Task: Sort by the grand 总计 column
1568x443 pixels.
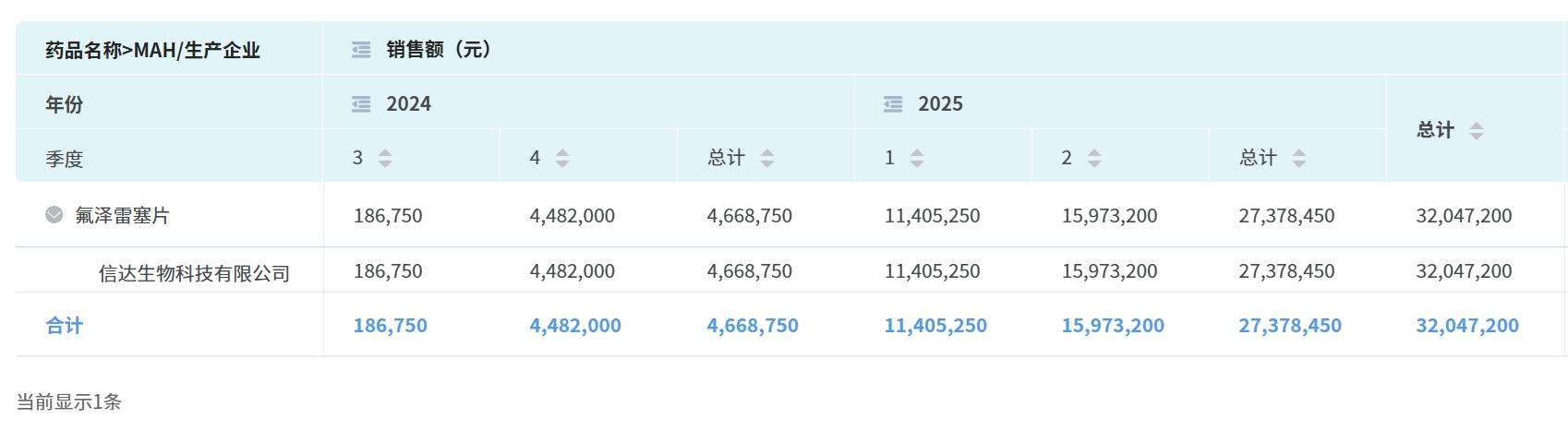Action: 1477,131
